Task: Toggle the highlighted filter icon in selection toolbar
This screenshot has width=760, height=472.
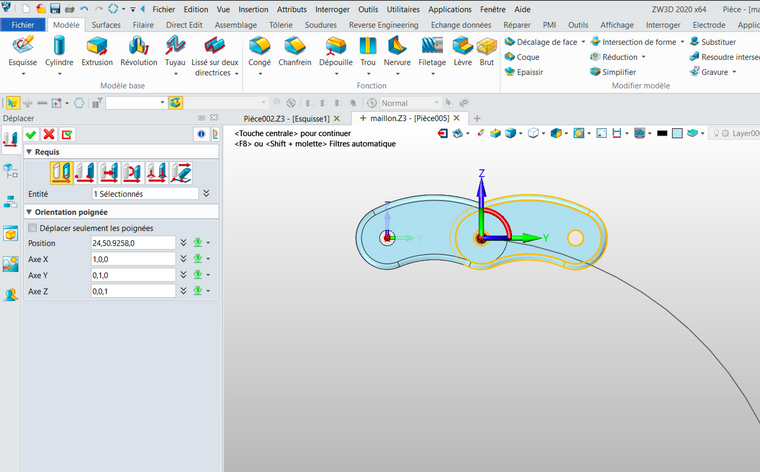Action: pos(175,103)
